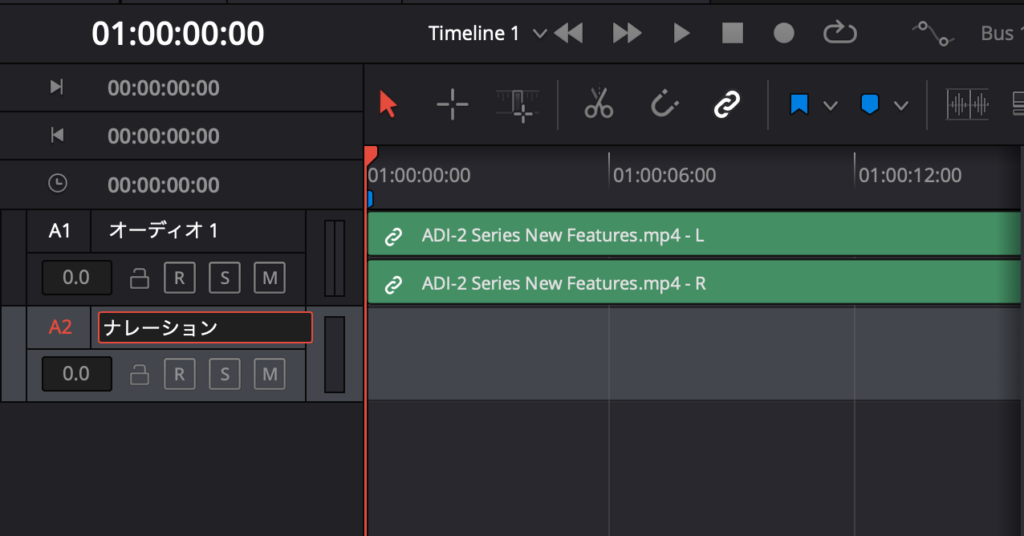
Task: Select the Razor scissors tool
Action: (x=599, y=104)
